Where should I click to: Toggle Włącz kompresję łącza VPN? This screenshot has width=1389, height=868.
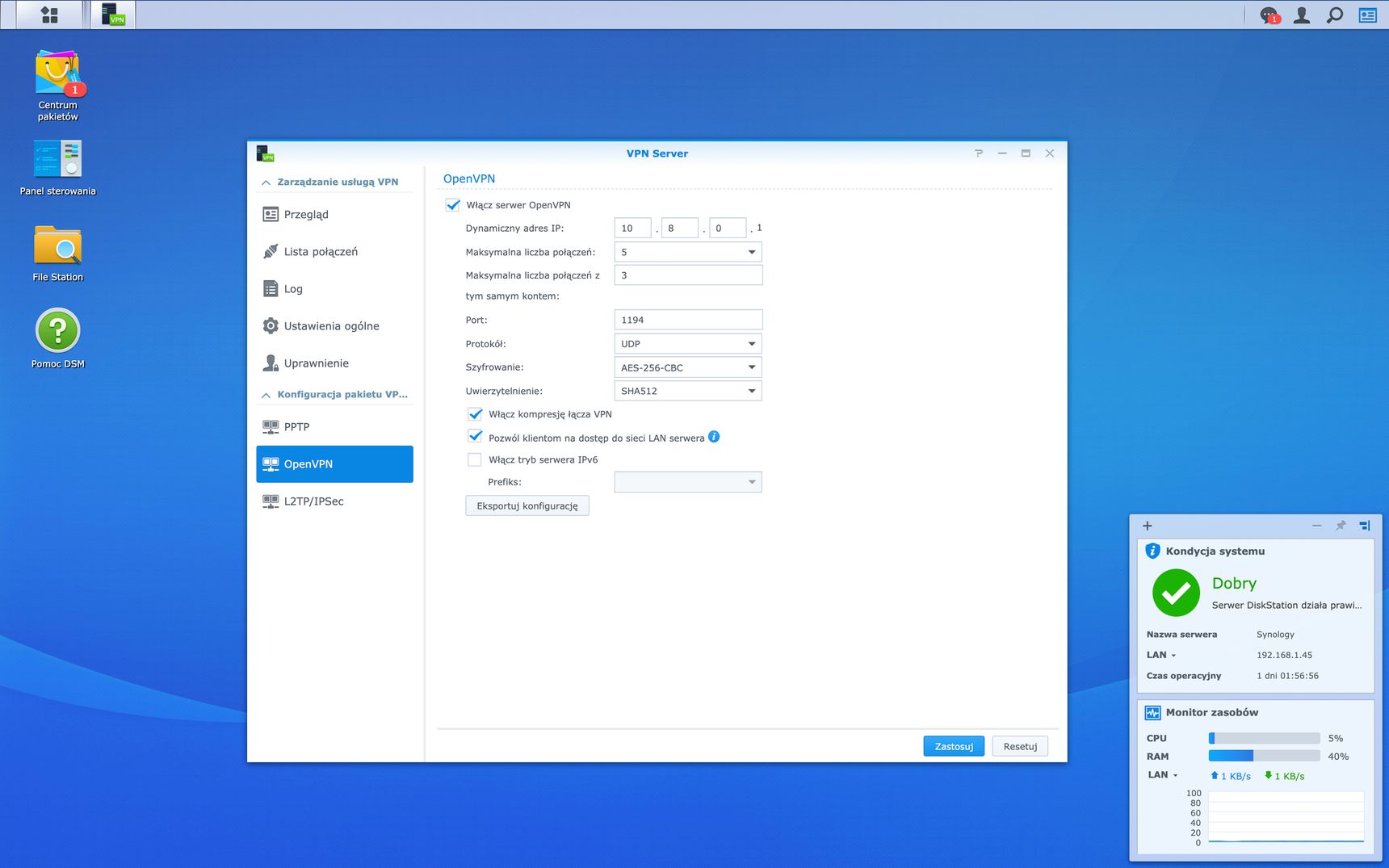(x=475, y=414)
